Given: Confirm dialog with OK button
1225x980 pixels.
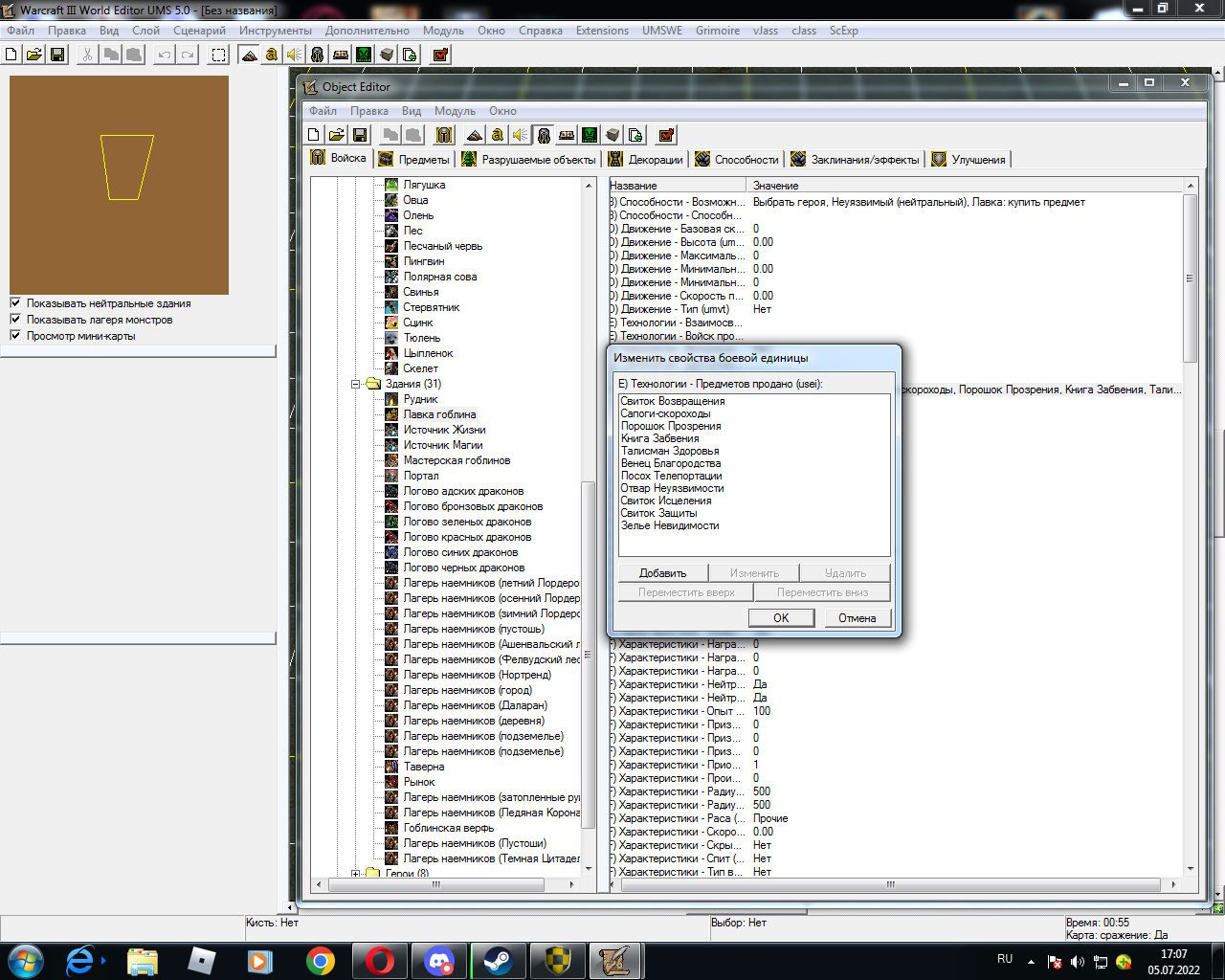Looking at the screenshot, I should (781, 617).
